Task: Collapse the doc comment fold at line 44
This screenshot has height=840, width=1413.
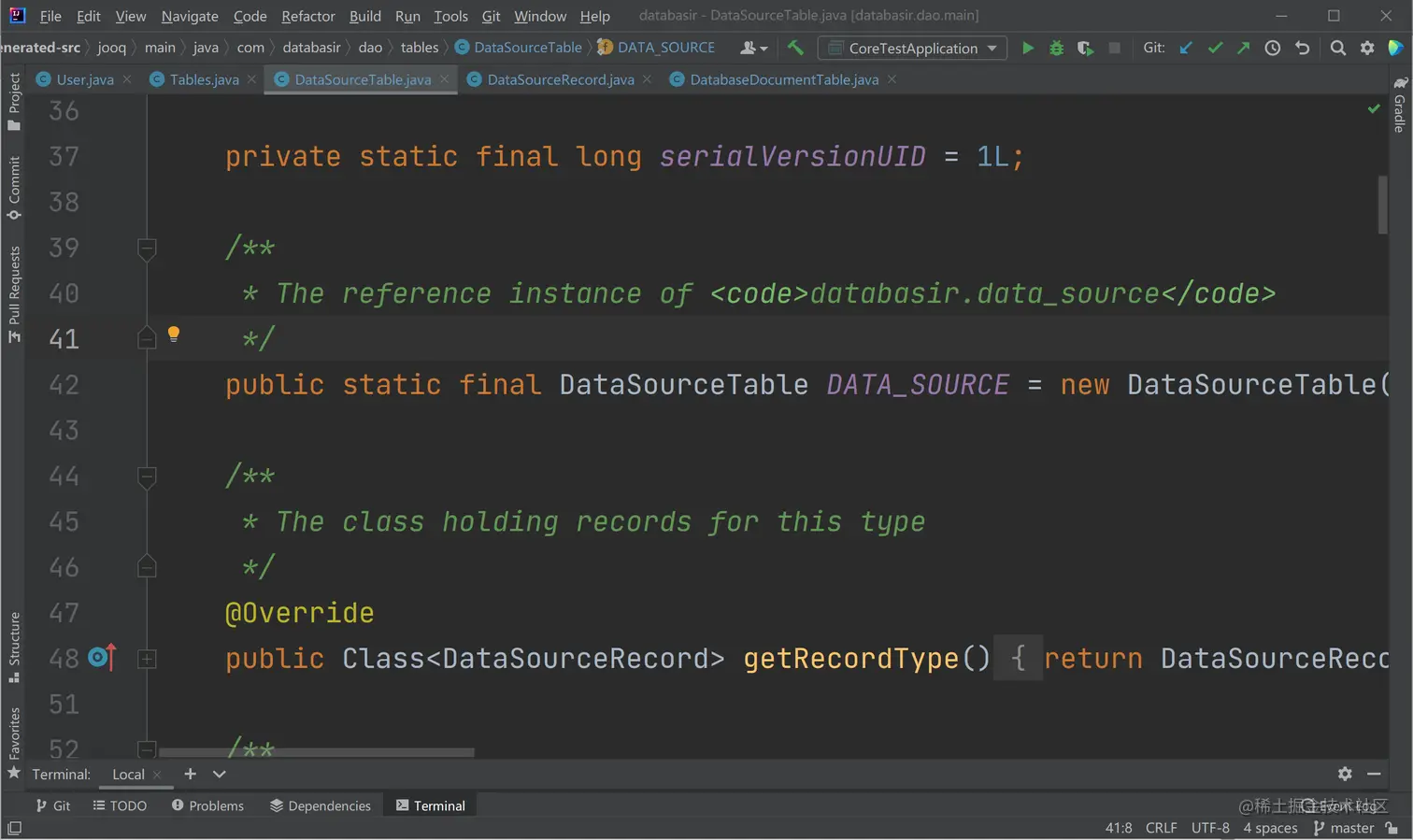Action: tap(147, 477)
